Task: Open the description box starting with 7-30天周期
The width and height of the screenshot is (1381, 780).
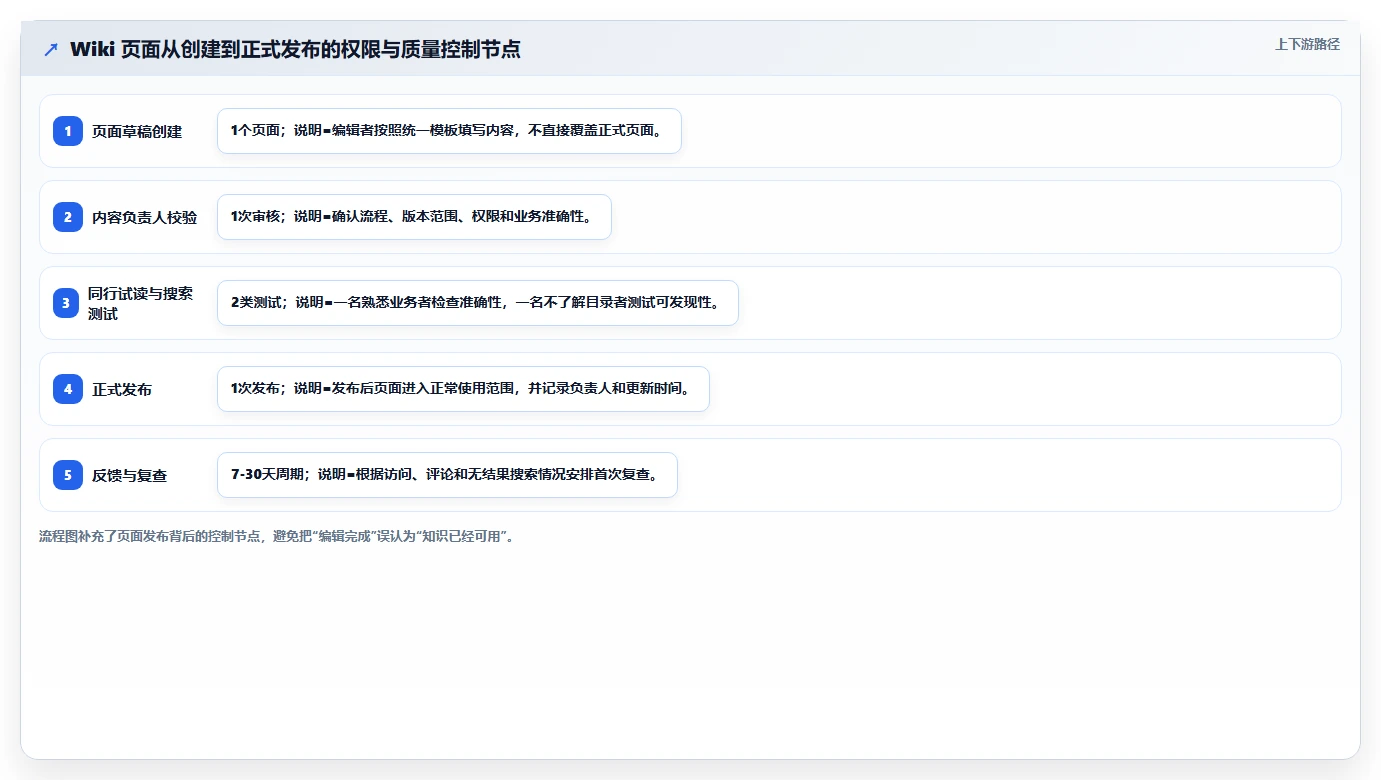Action: [x=447, y=475]
